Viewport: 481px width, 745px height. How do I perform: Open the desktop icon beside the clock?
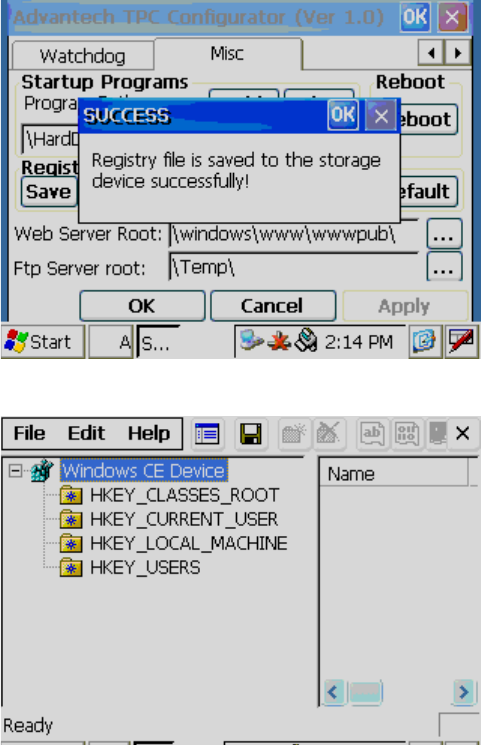click(x=424, y=341)
